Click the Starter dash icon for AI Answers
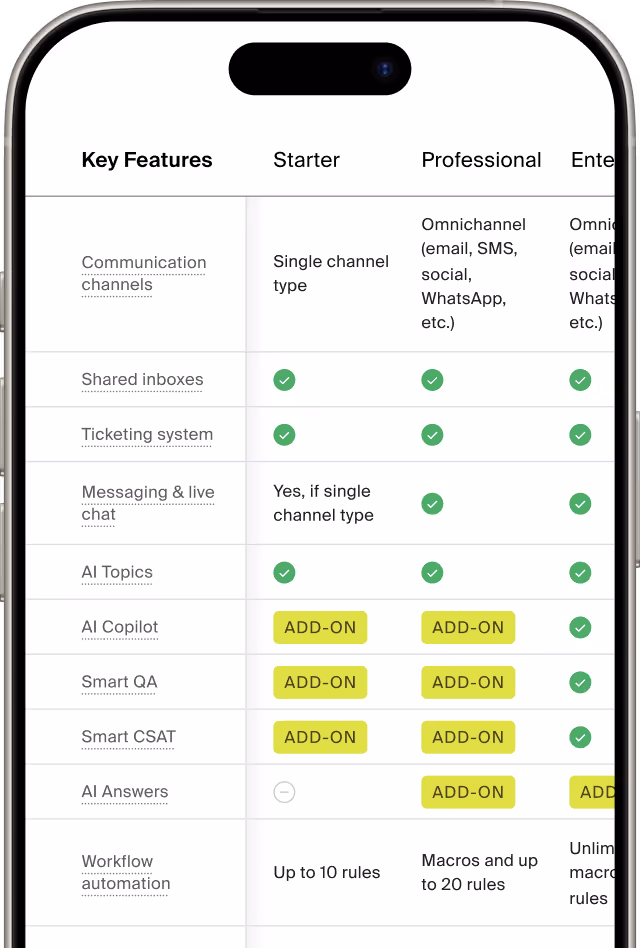This screenshot has height=948, width=640. [x=284, y=792]
